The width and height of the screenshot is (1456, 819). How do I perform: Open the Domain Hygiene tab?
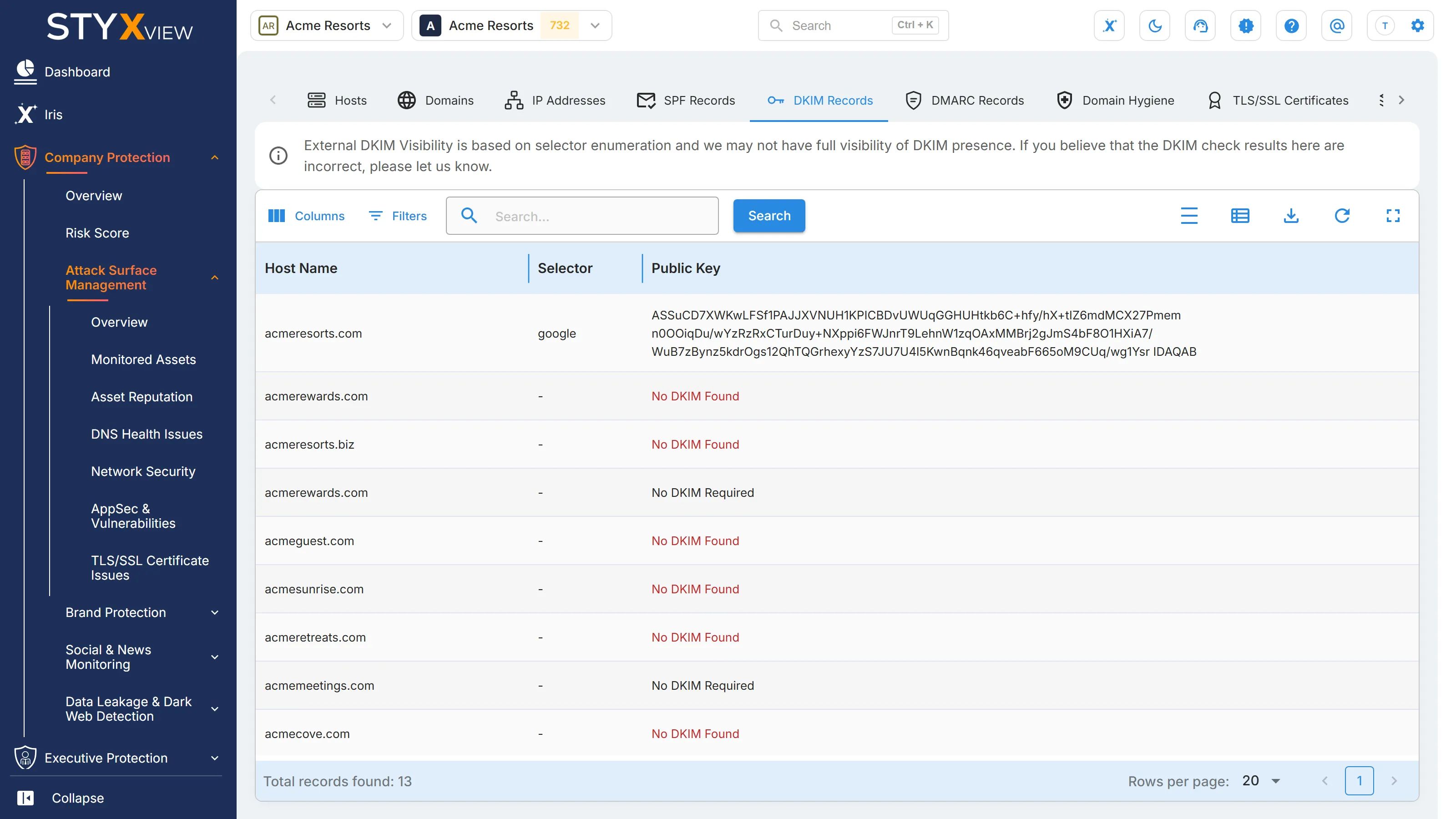[1115, 100]
